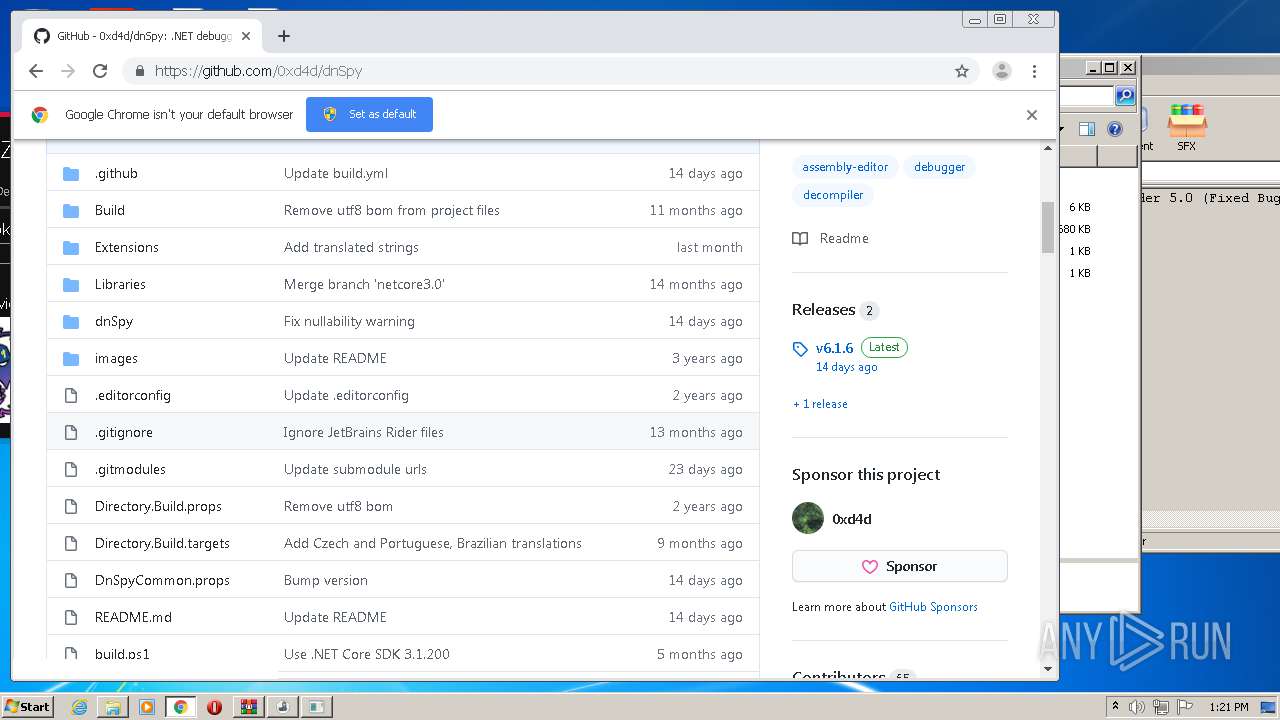Open 'Add Czech and Portuguese' commit
The height and width of the screenshot is (720, 1280).
pyautogui.click(x=433, y=543)
